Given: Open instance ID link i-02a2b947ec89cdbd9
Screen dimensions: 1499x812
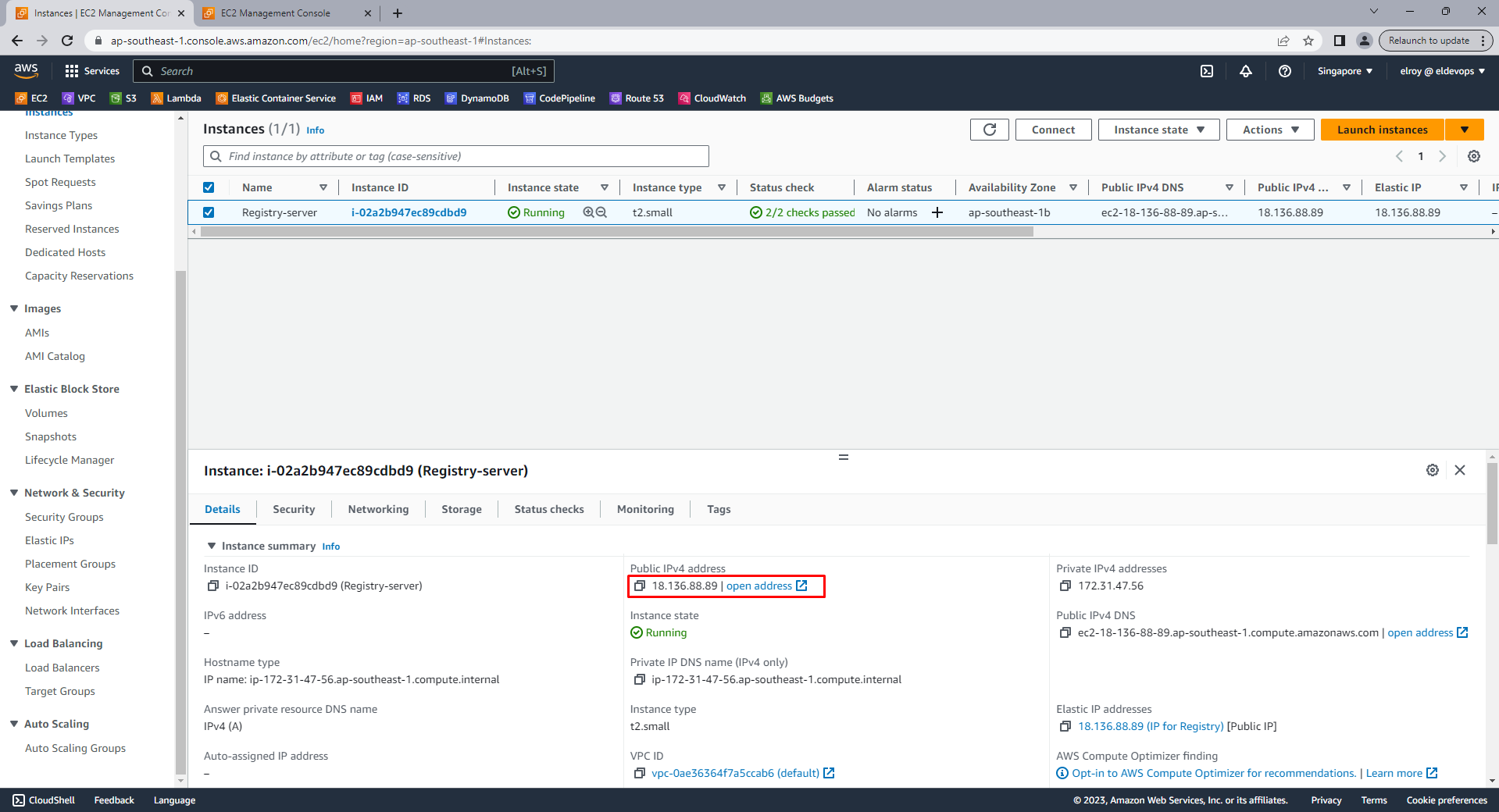Looking at the screenshot, I should click(409, 212).
